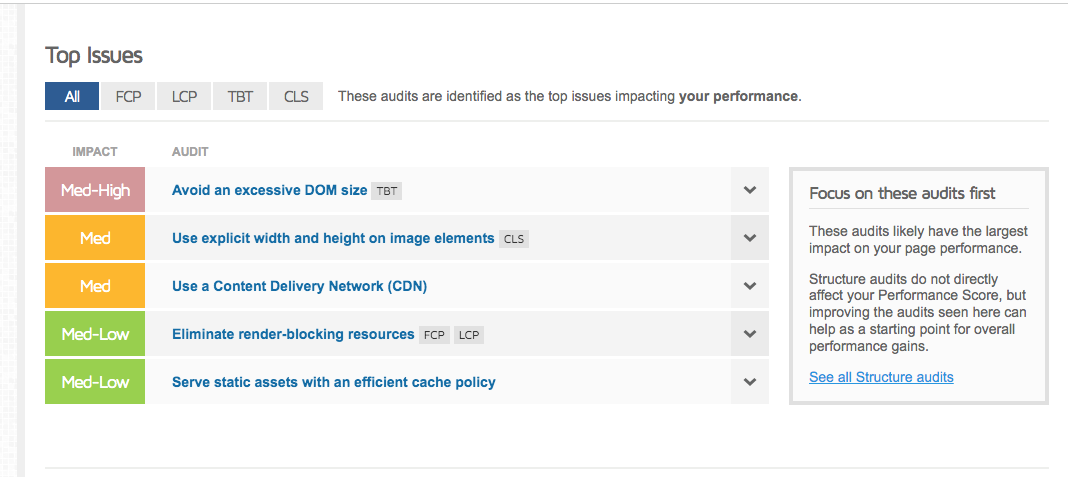Click 'Eliminate render-blocking resources' audit title
1068x477 pixels.
pos(293,334)
